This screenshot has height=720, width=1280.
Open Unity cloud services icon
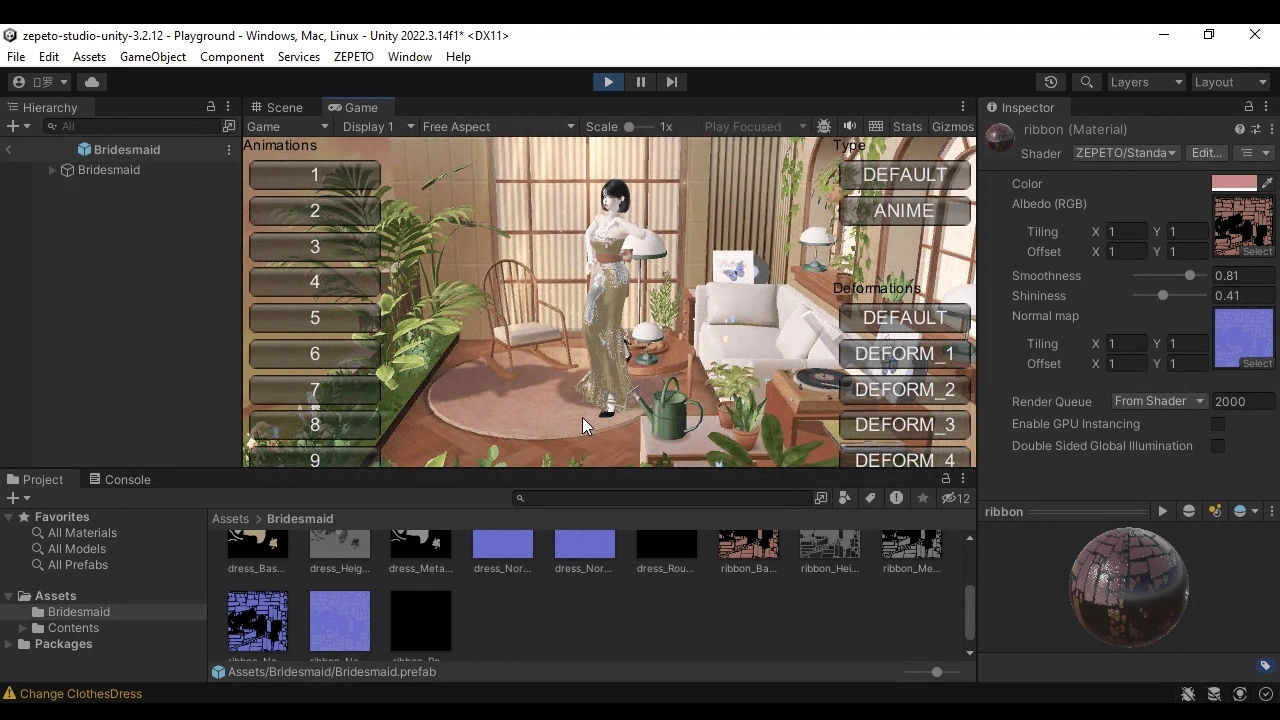(92, 82)
